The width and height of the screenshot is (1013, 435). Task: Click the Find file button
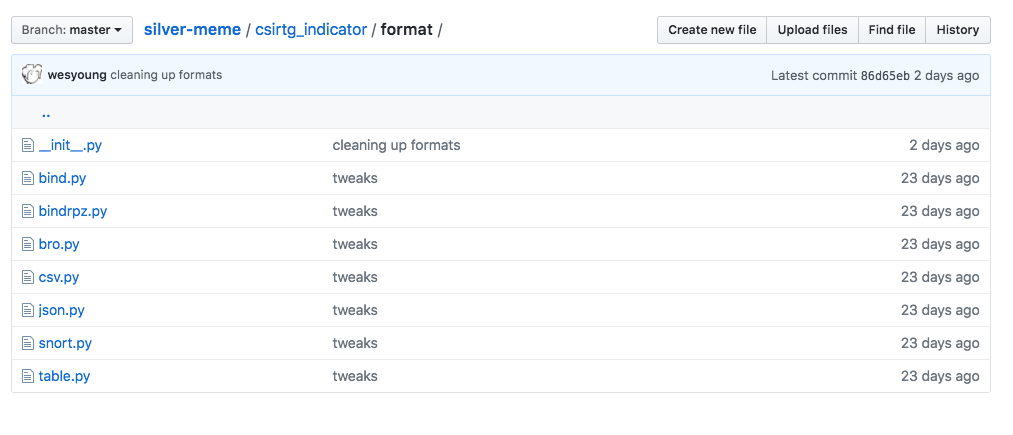pyautogui.click(x=892, y=30)
